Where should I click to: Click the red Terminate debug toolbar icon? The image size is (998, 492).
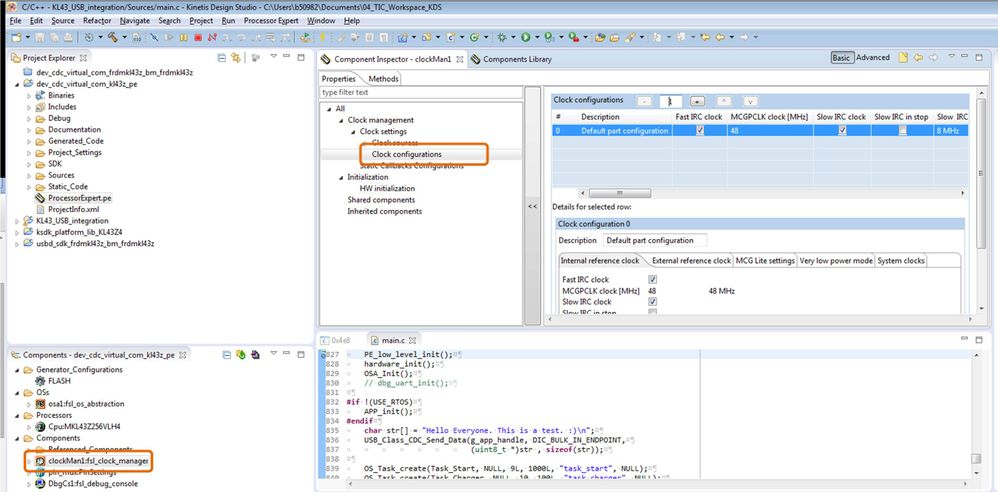198,38
